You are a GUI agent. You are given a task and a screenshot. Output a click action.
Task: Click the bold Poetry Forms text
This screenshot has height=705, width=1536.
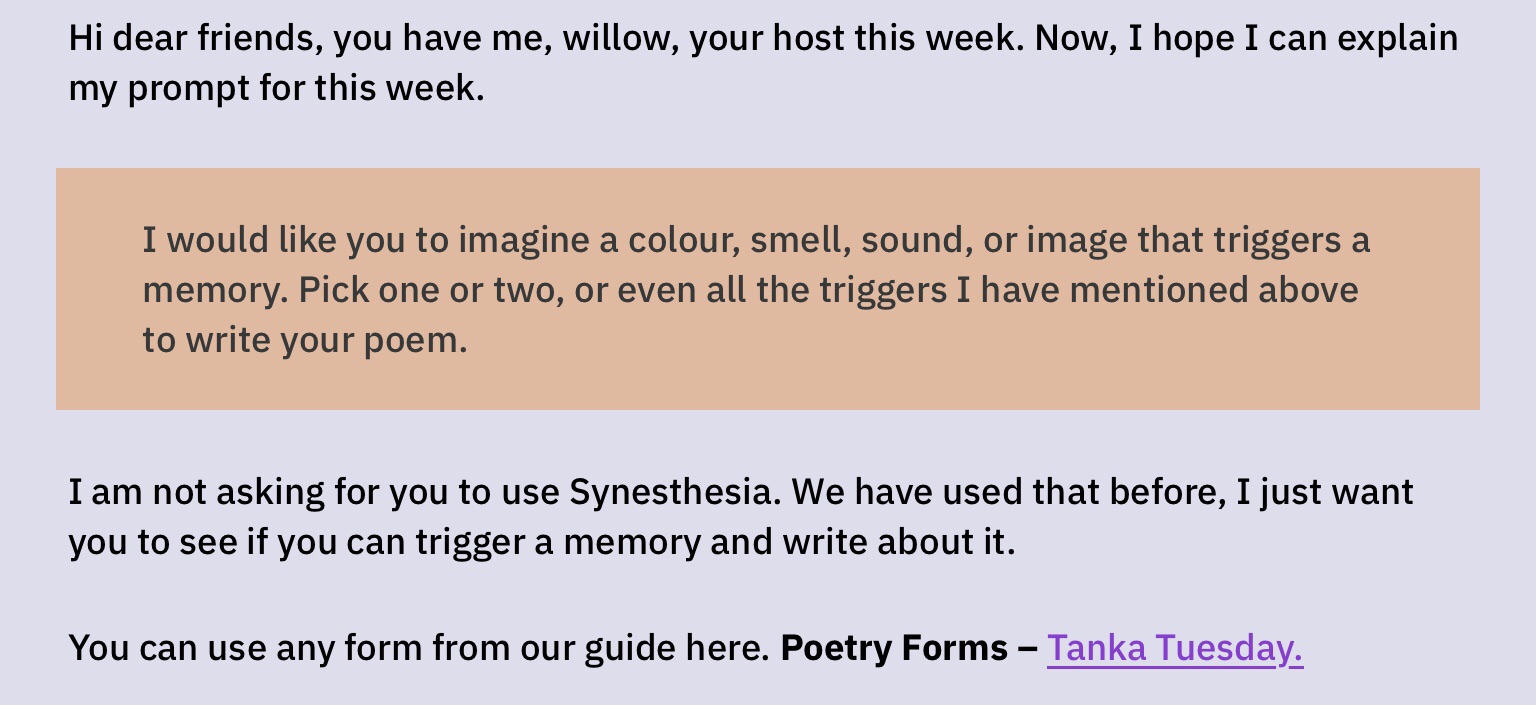click(894, 648)
